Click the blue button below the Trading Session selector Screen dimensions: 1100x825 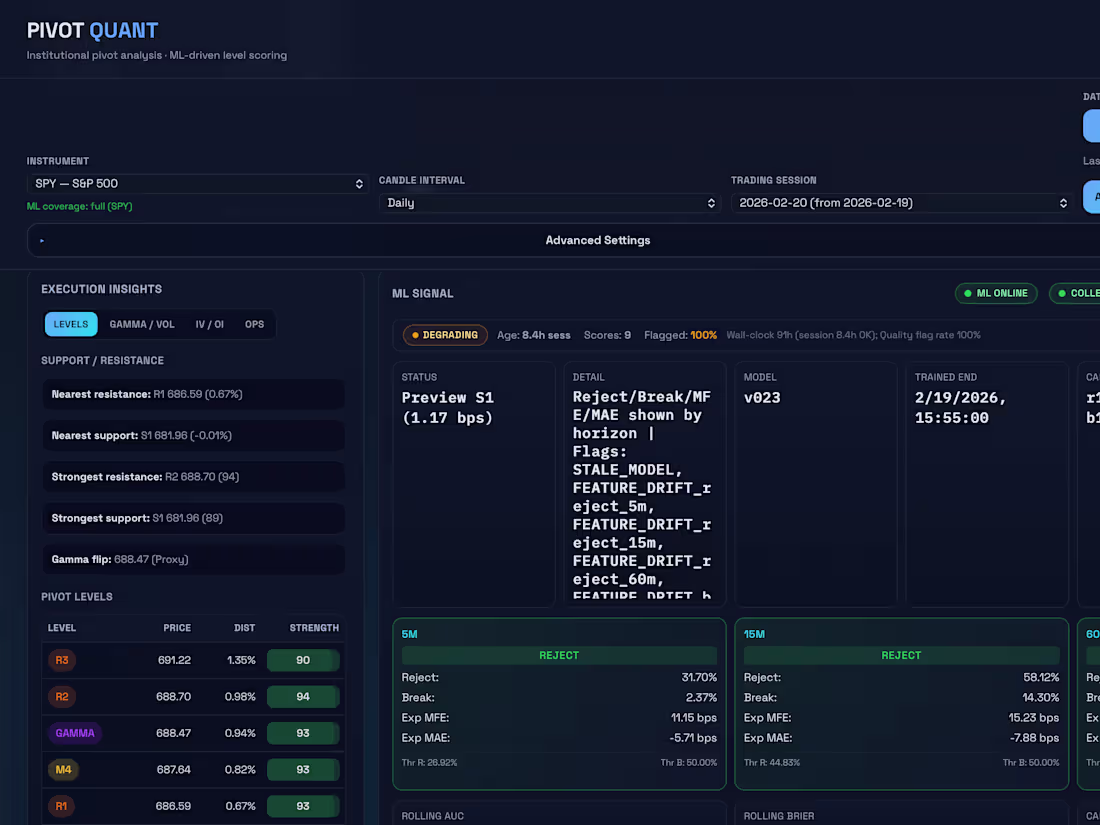[x=1092, y=197]
